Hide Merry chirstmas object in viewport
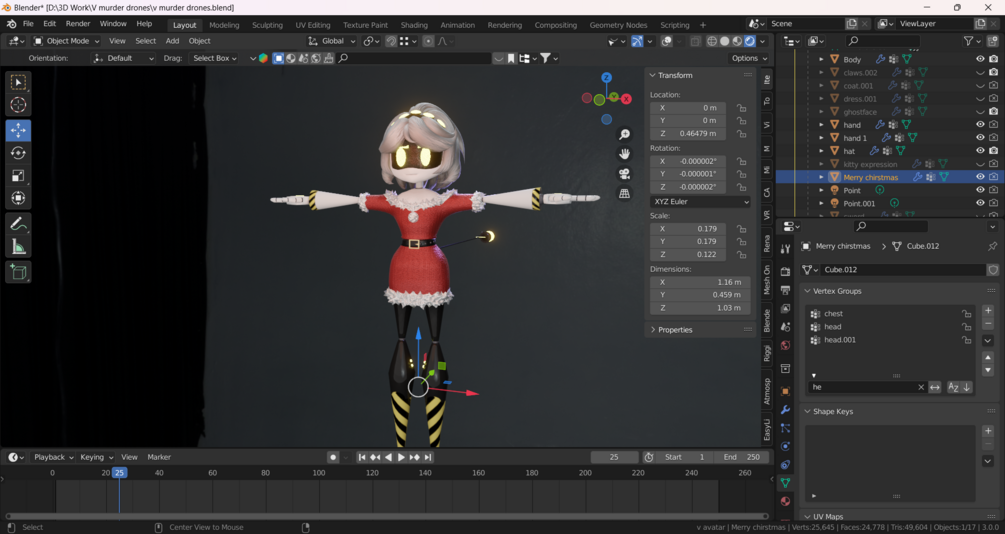The image size is (1005, 534). [980, 177]
